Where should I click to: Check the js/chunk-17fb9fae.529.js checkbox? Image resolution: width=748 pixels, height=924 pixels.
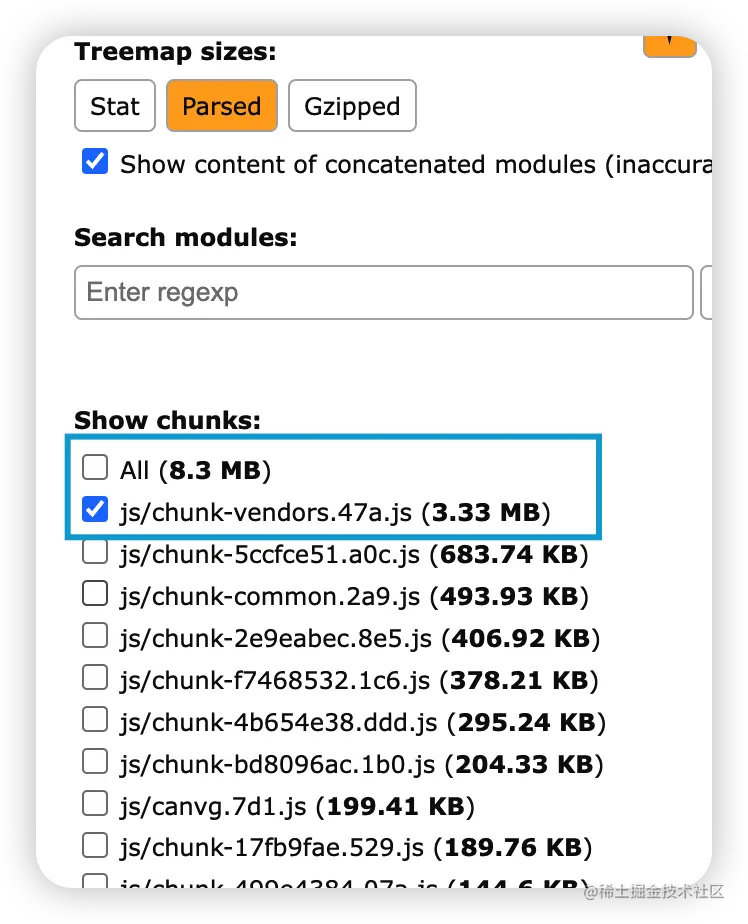[95, 846]
